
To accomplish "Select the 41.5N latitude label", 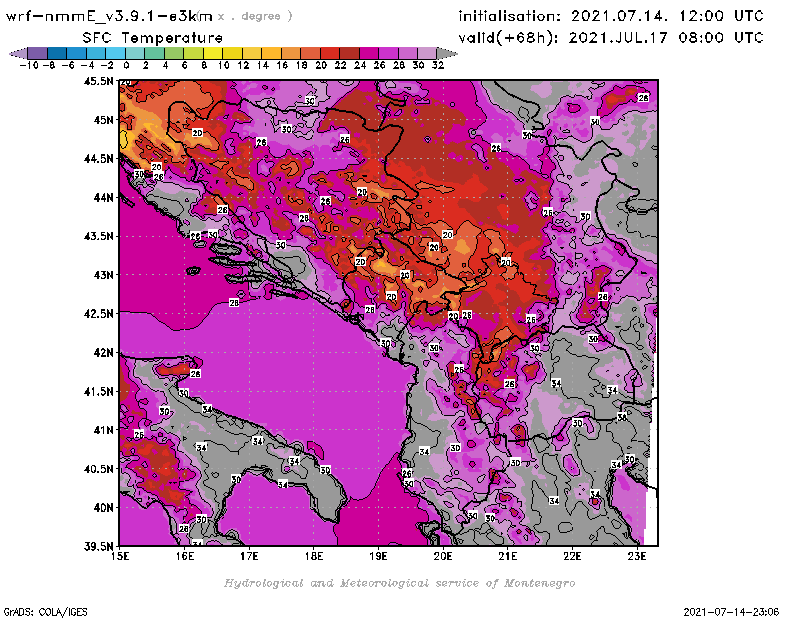I will coord(98,391).
